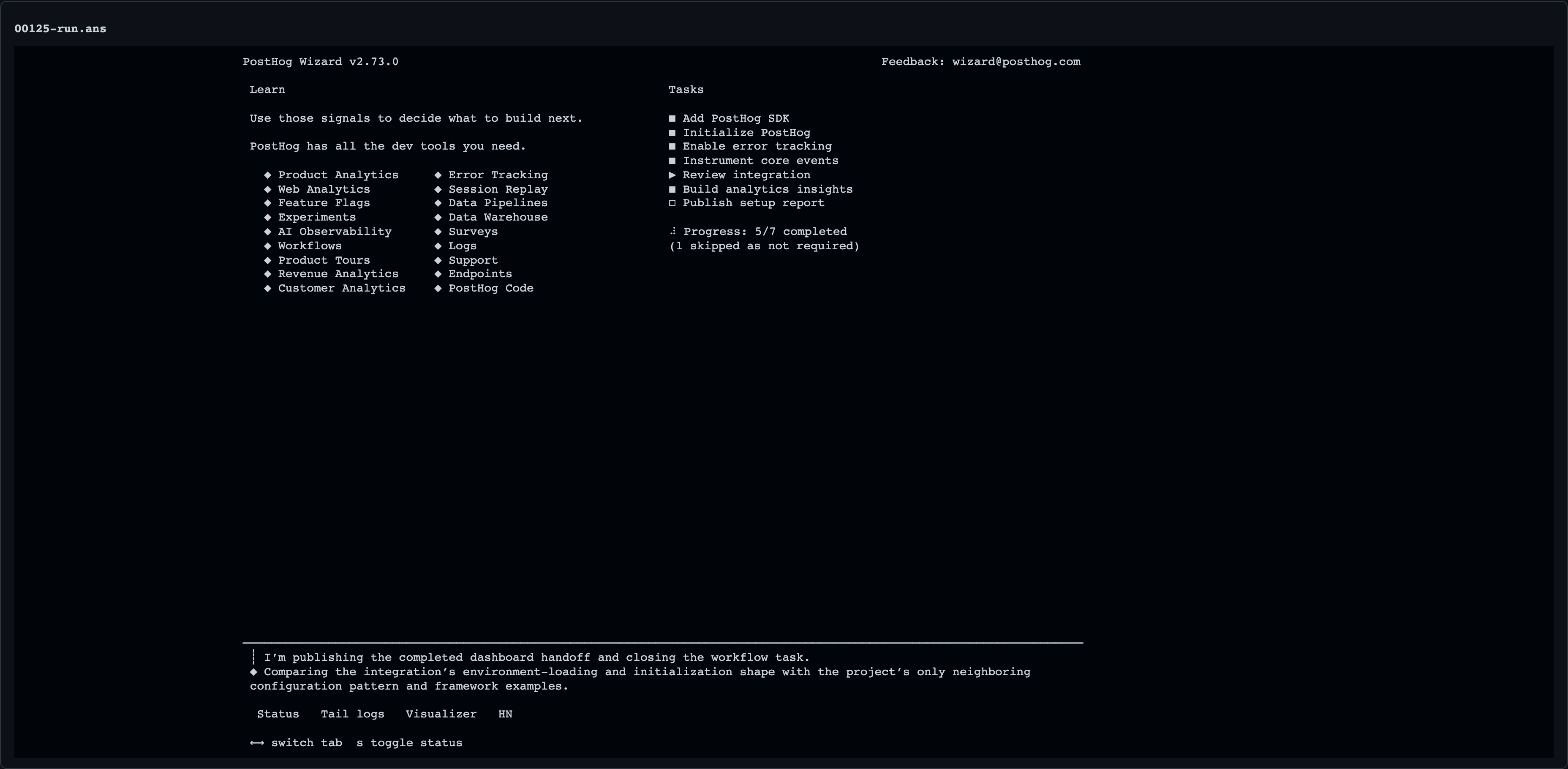Select the Data Warehouse list entry

(498, 217)
